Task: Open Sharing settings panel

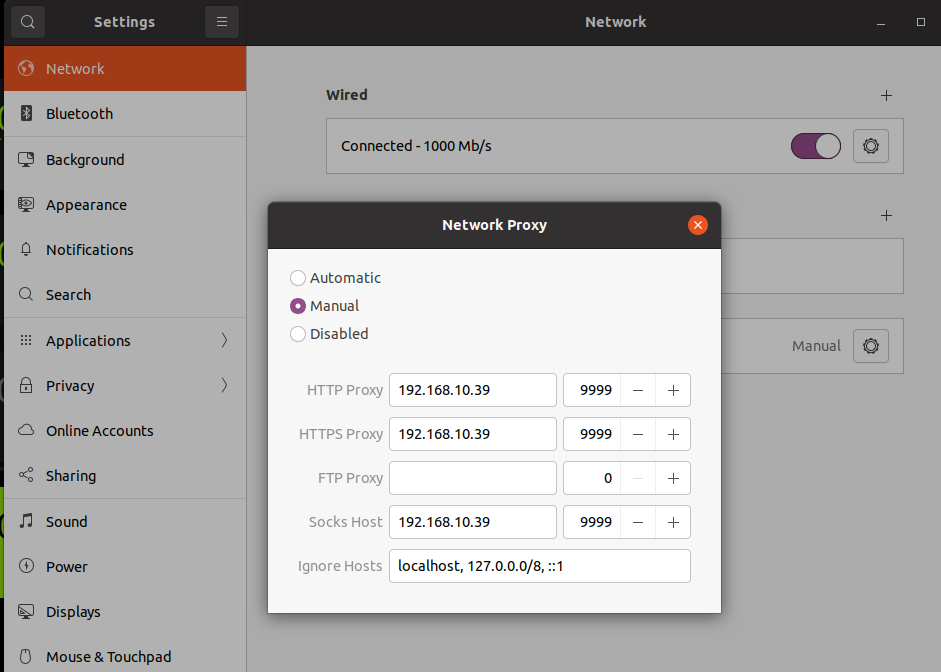Action: (125, 475)
